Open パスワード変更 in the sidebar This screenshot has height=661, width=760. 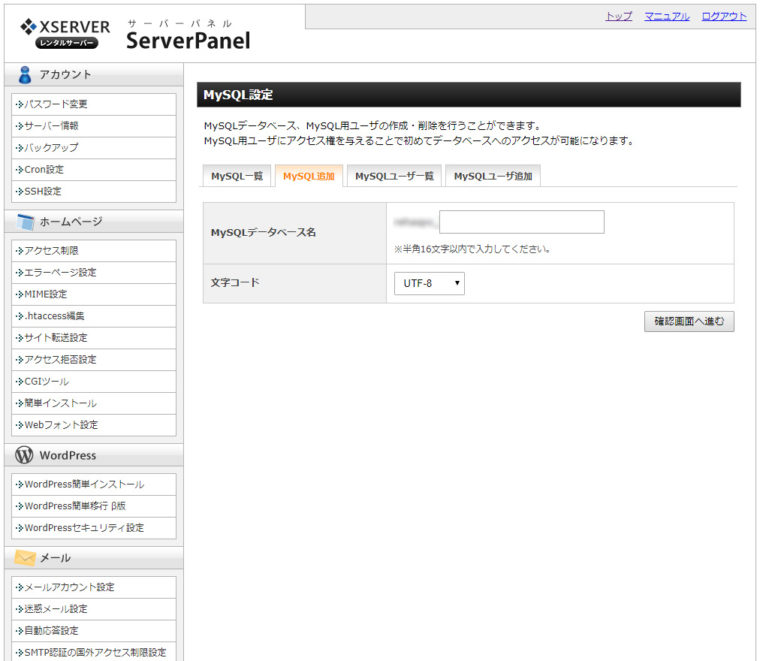(x=94, y=104)
